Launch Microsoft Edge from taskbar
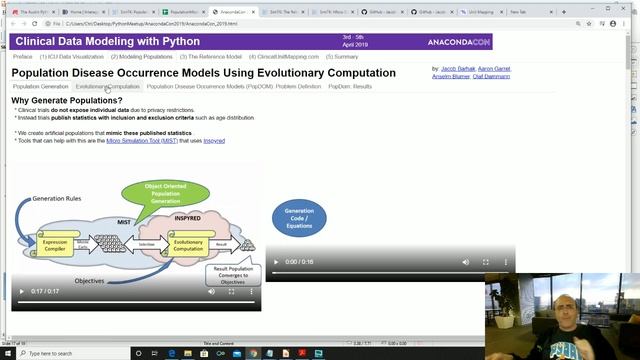Screen dimensions: 640x360 171,353
